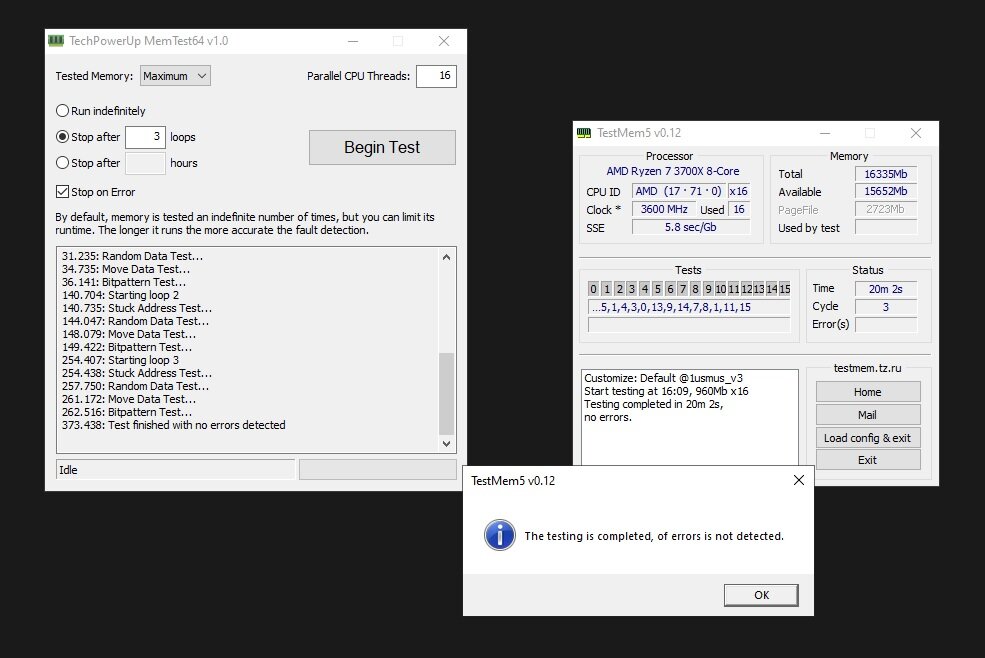Click the 'x16' CPU ID value

739,191
